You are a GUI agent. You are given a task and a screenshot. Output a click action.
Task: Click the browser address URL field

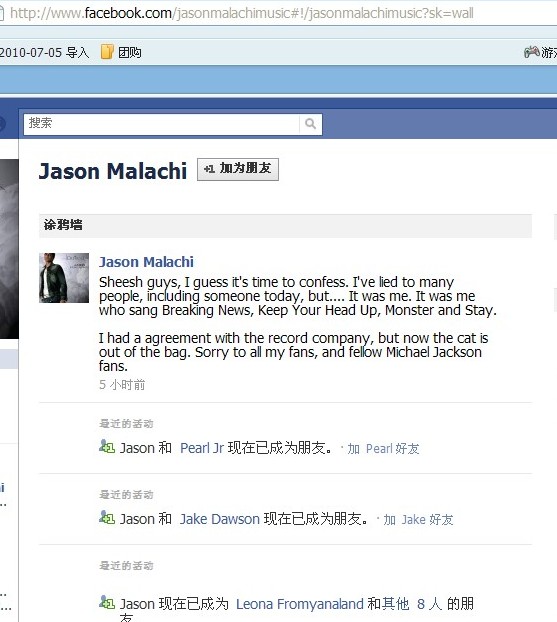(x=278, y=13)
